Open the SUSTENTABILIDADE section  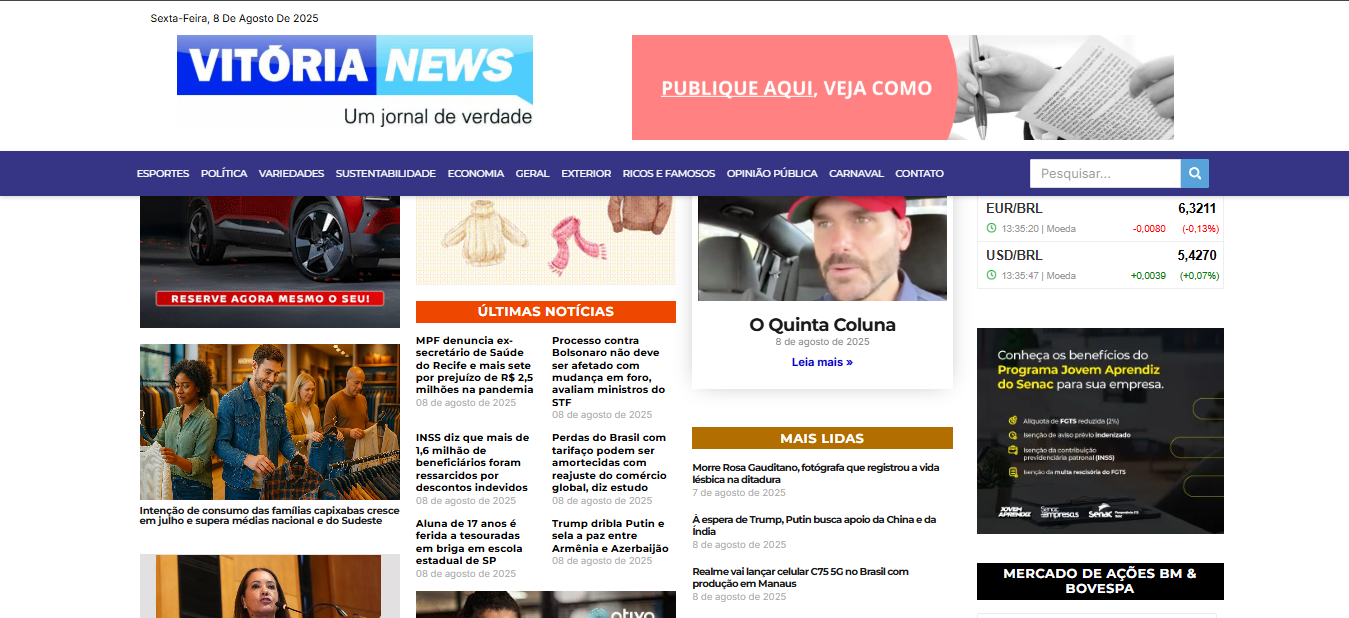click(385, 173)
